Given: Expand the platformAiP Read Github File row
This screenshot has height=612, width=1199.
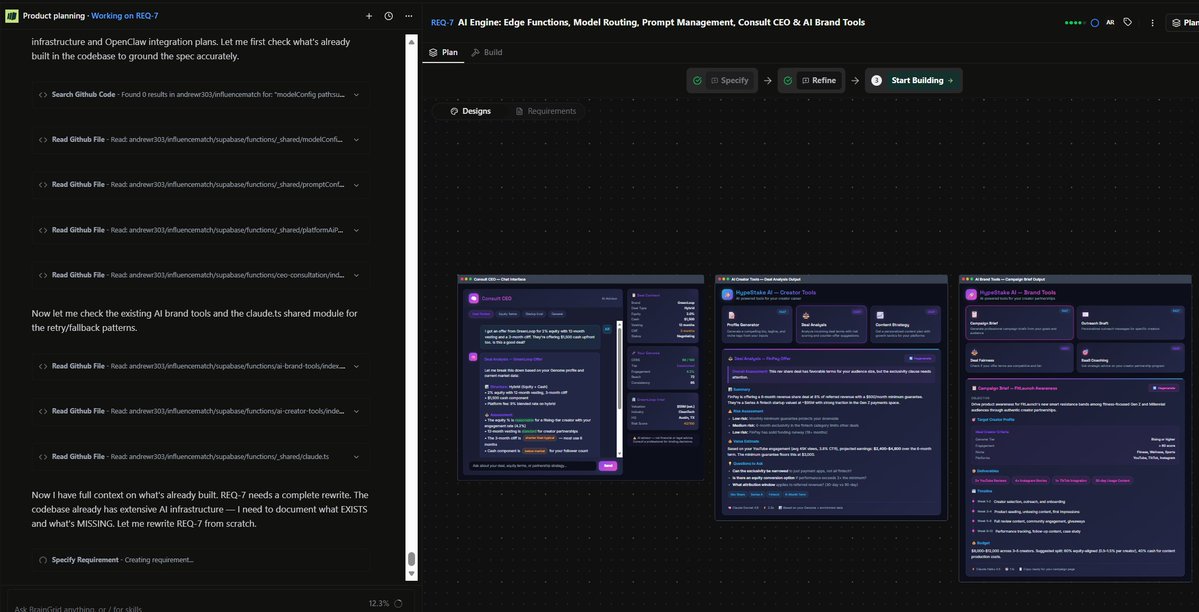Looking at the screenshot, I should point(356,230).
